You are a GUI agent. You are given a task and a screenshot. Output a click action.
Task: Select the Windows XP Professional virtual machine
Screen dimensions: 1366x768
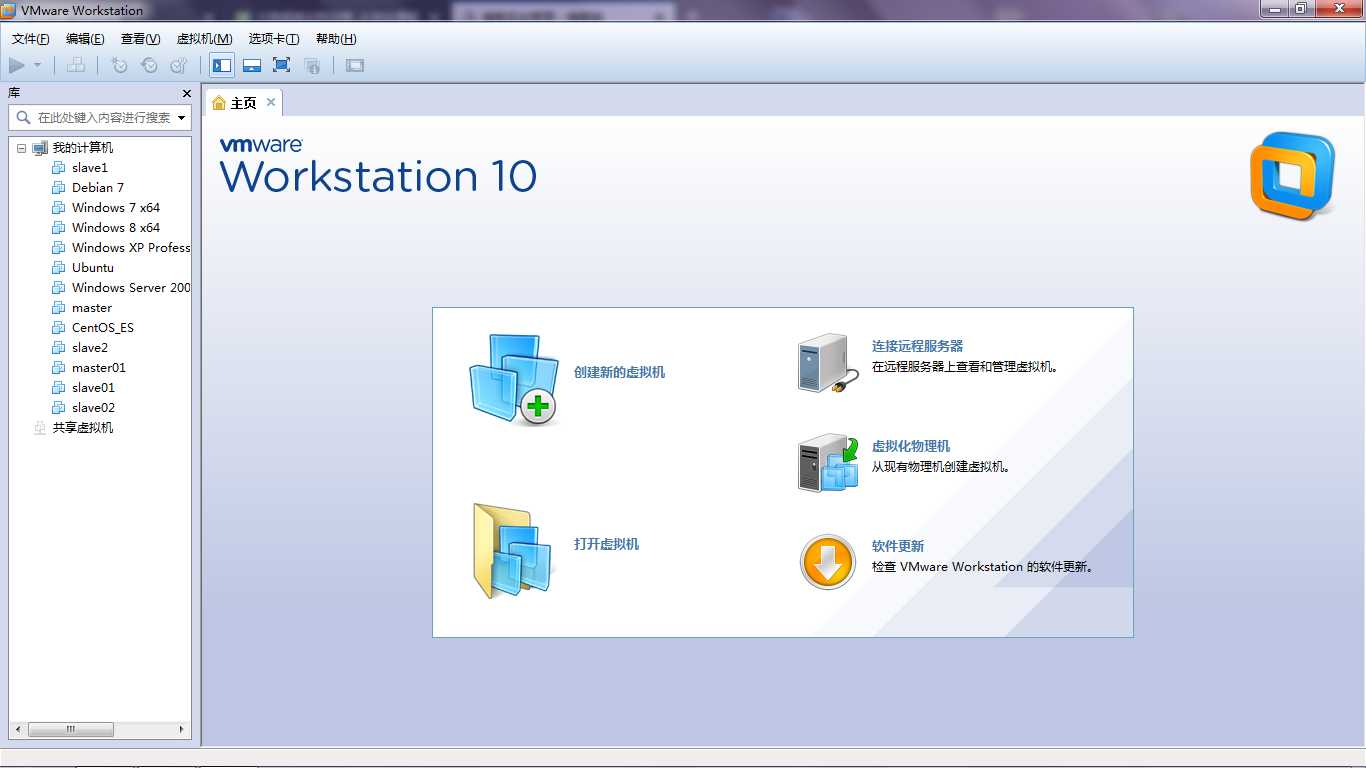130,248
